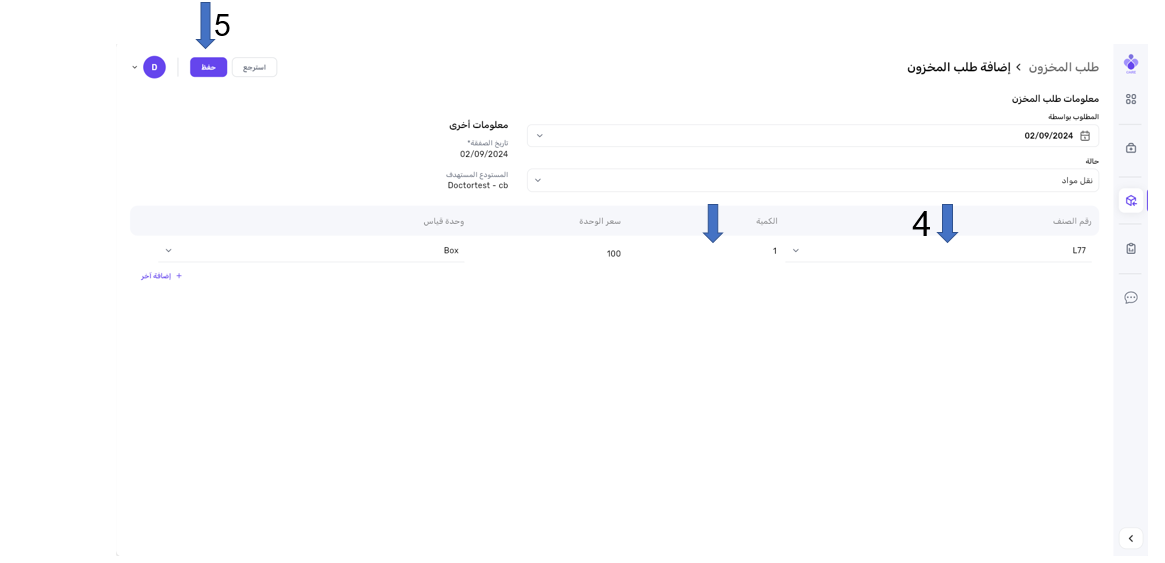Click the Care logo in the sidebar
The height and width of the screenshot is (563, 1165).
(1131, 62)
